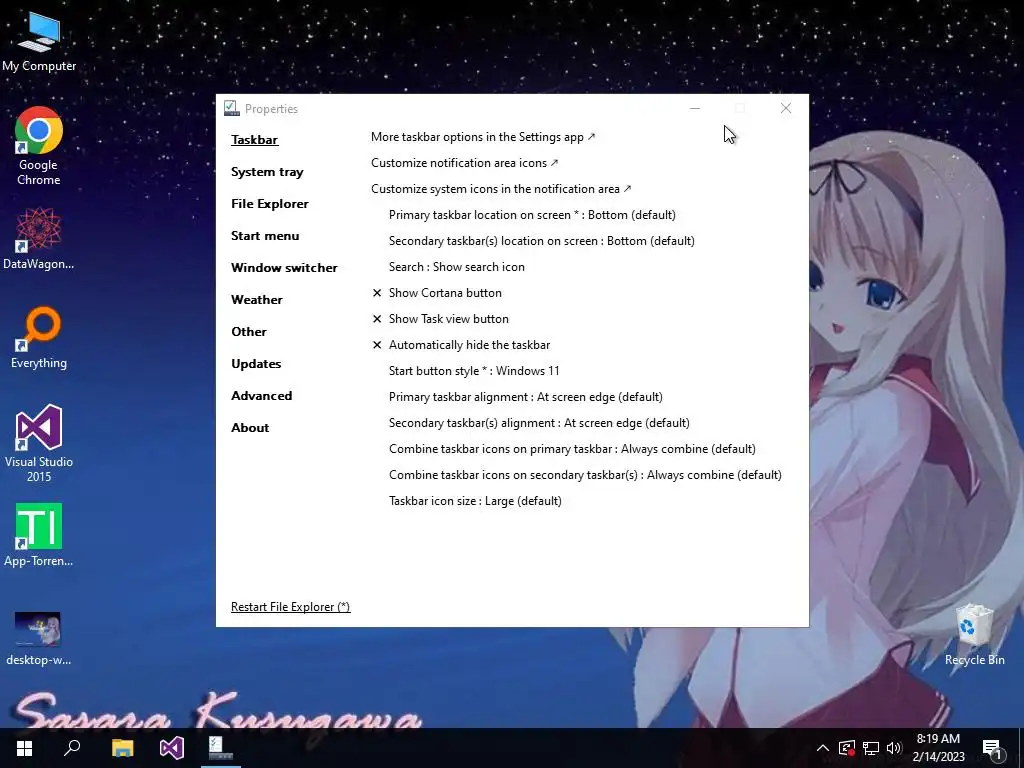The width and height of the screenshot is (1024, 768).
Task: Show hidden system tray icons chevron
Action: (822, 748)
